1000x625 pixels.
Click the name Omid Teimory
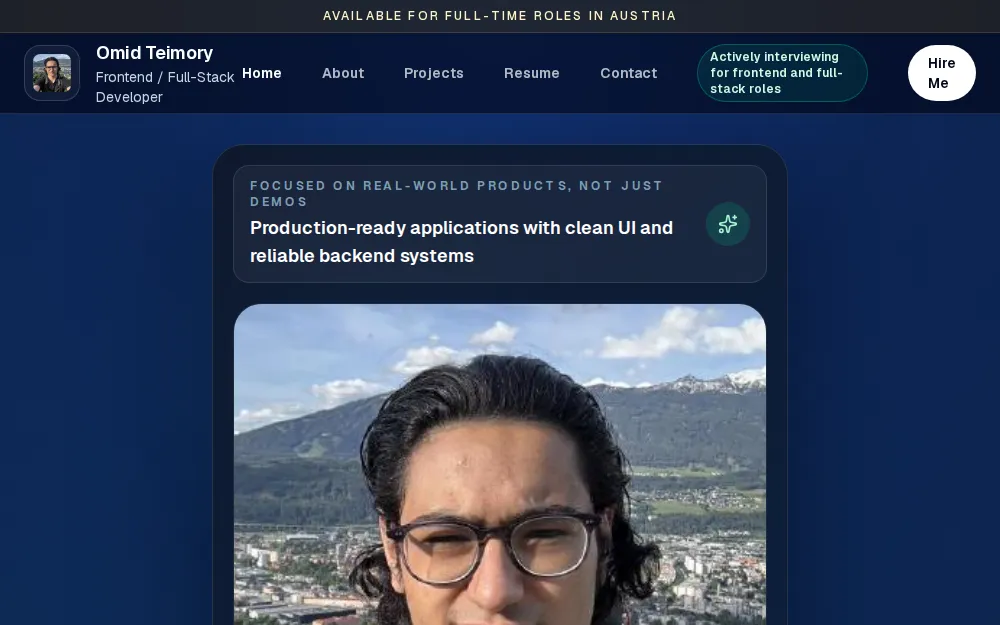click(x=154, y=53)
